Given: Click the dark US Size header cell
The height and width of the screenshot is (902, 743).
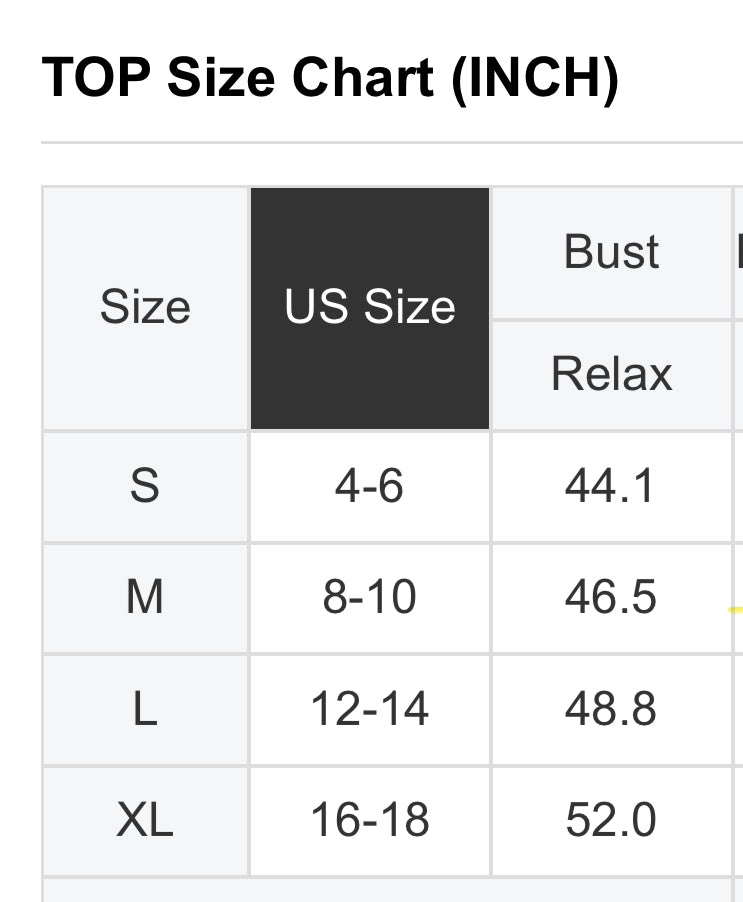Looking at the screenshot, I should 370,308.
